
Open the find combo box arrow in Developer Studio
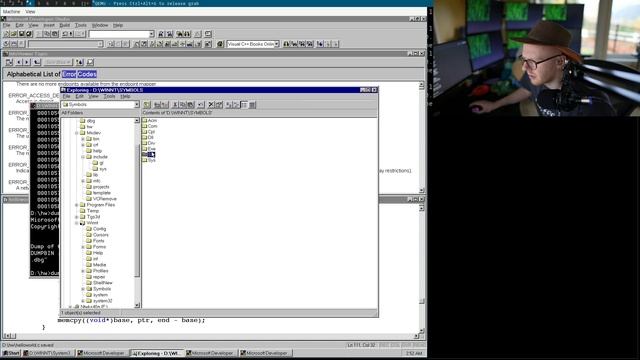[x=151, y=34]
